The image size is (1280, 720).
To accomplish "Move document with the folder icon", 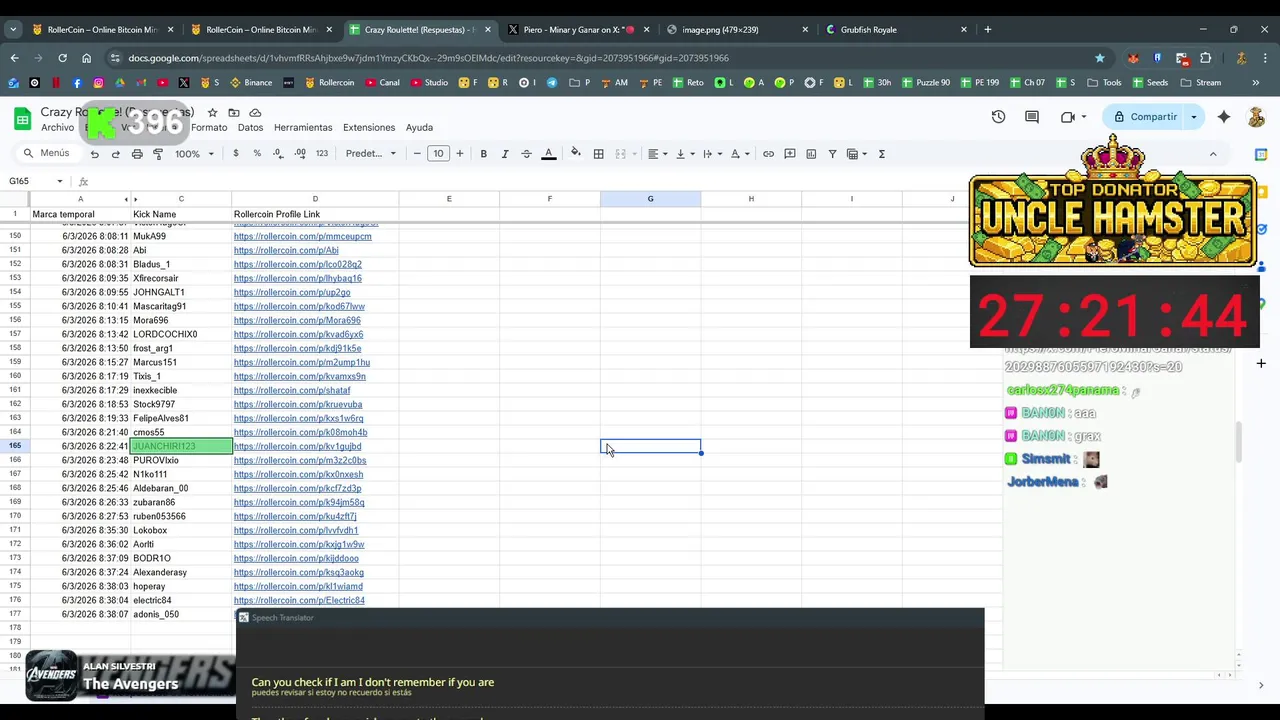I will click(x=234, y=113).
